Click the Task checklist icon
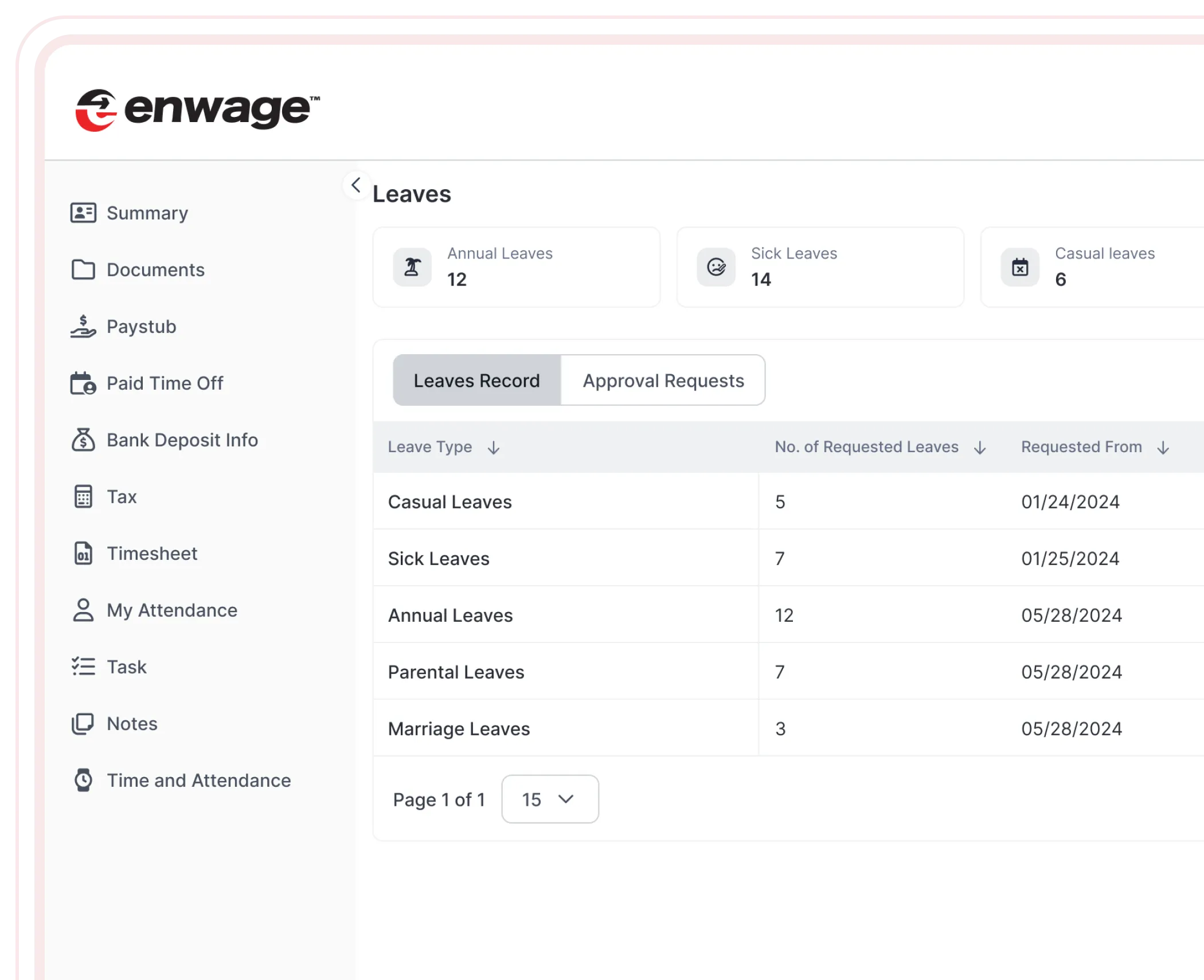Image resolution: width=1204 pixels, height=980 pixels. click(83, 667)
